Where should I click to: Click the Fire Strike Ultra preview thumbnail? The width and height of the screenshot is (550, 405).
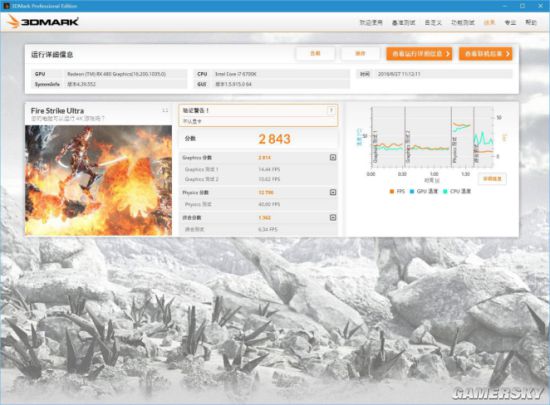(x=99, y=180)
